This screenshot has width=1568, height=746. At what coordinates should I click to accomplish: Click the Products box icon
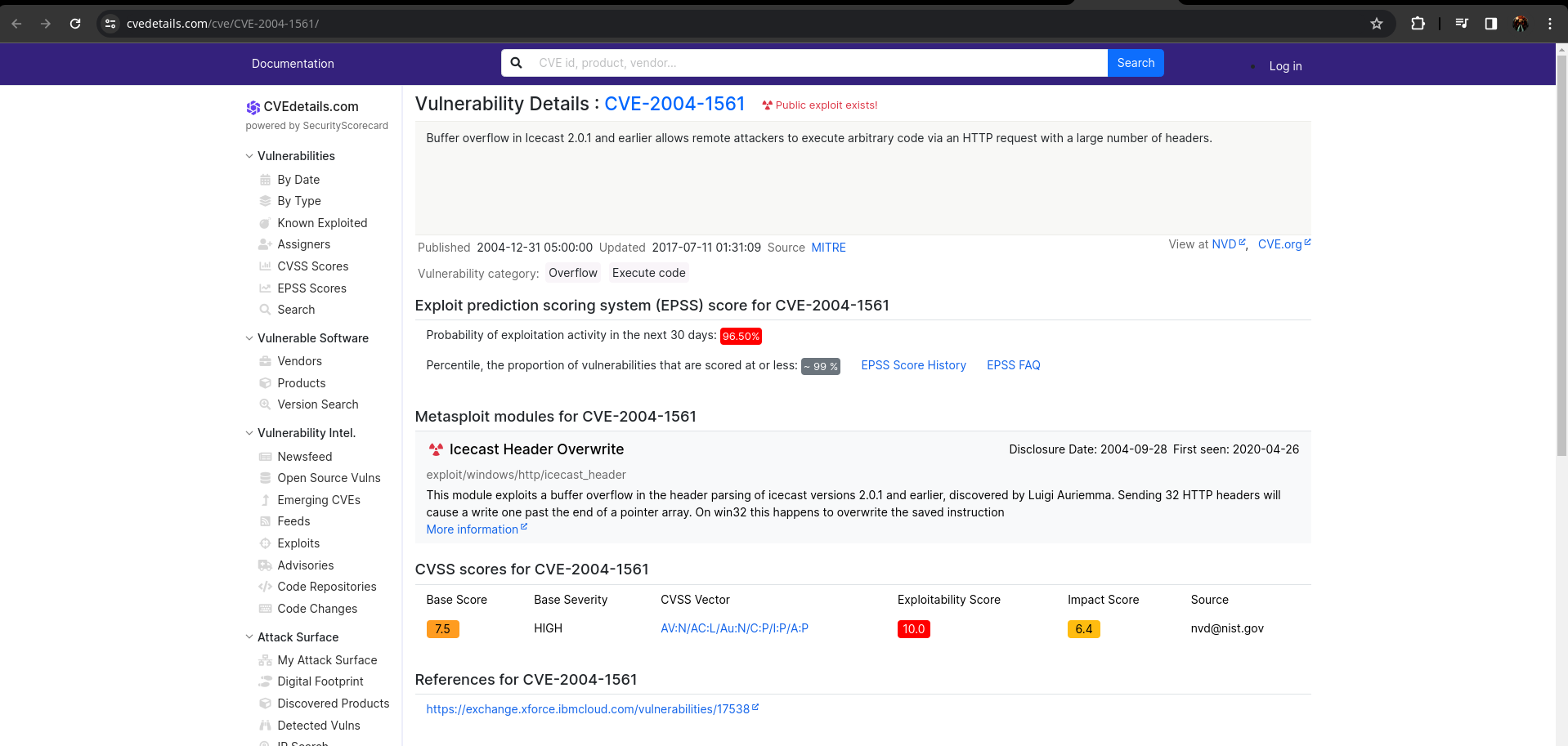(265, 383)
